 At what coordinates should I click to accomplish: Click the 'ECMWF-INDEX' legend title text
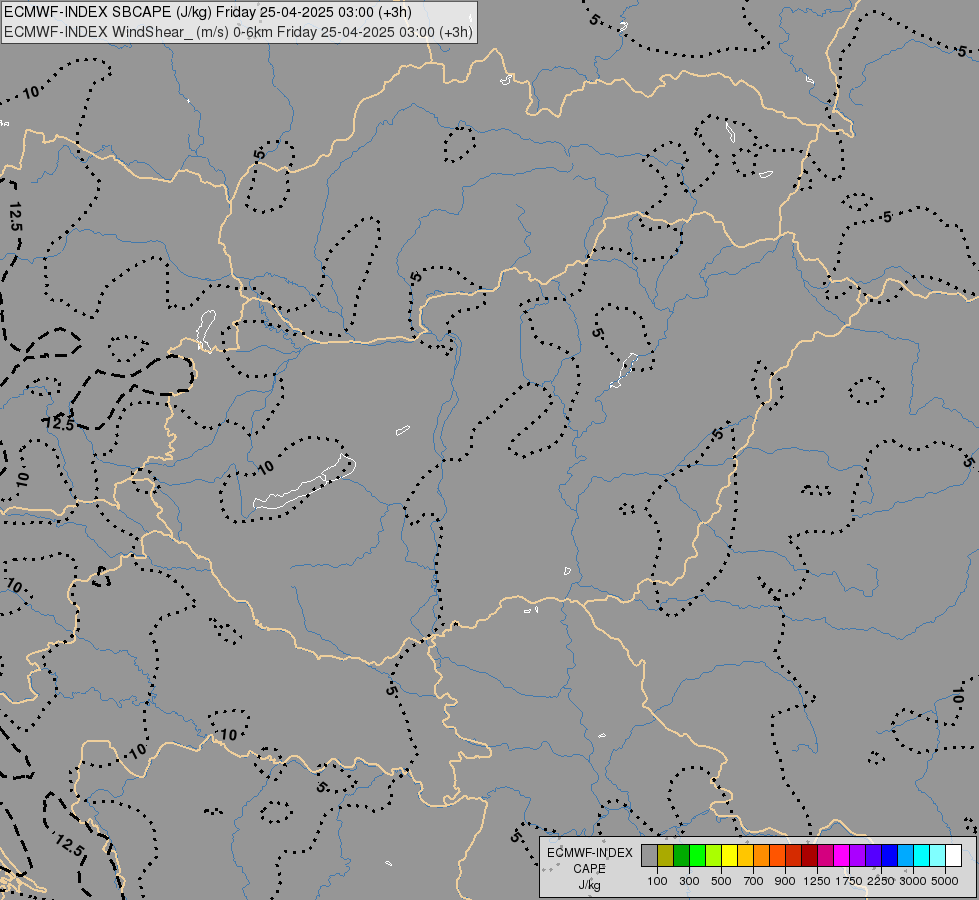(x=589, y=853)
